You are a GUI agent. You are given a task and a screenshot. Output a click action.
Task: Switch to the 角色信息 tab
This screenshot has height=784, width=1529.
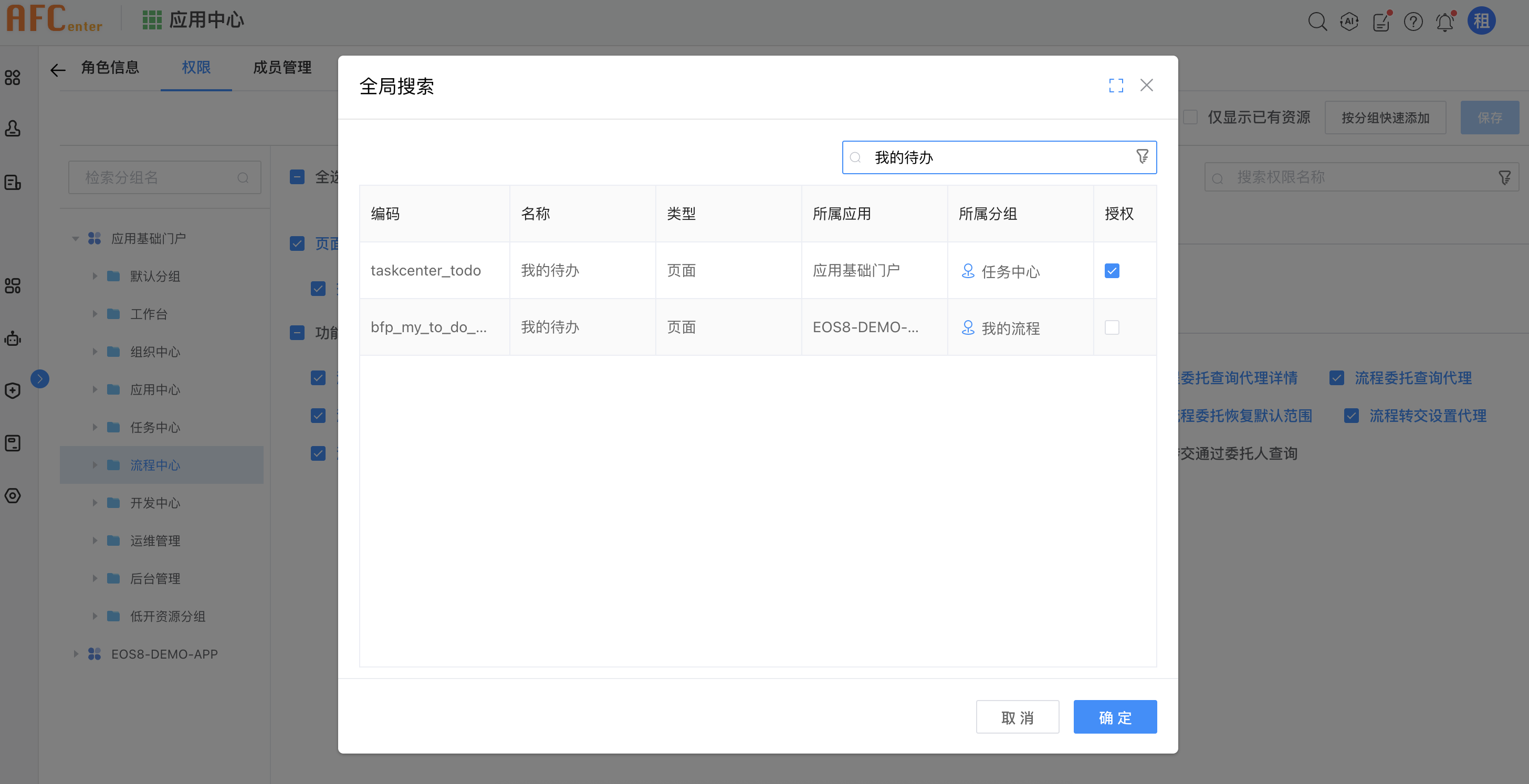(110, 68)
